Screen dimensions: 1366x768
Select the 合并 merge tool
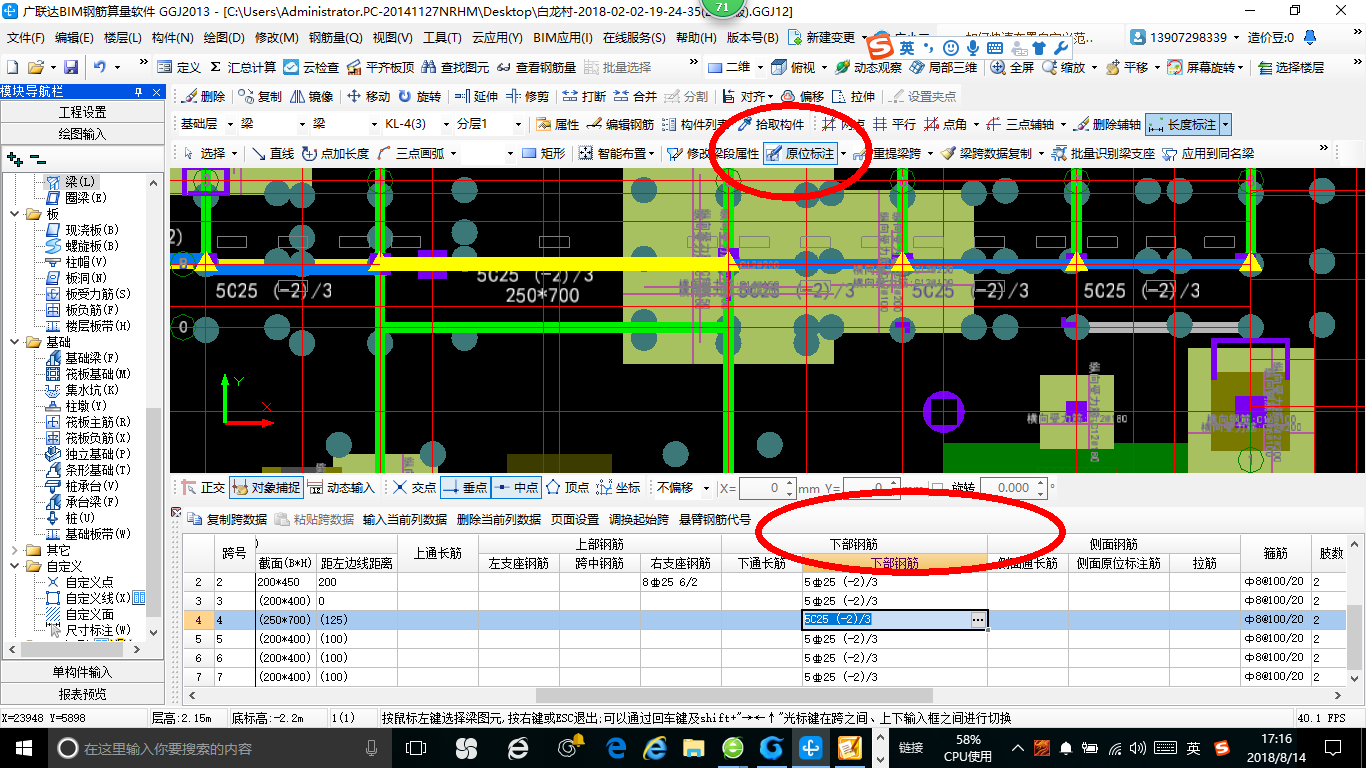635,97
